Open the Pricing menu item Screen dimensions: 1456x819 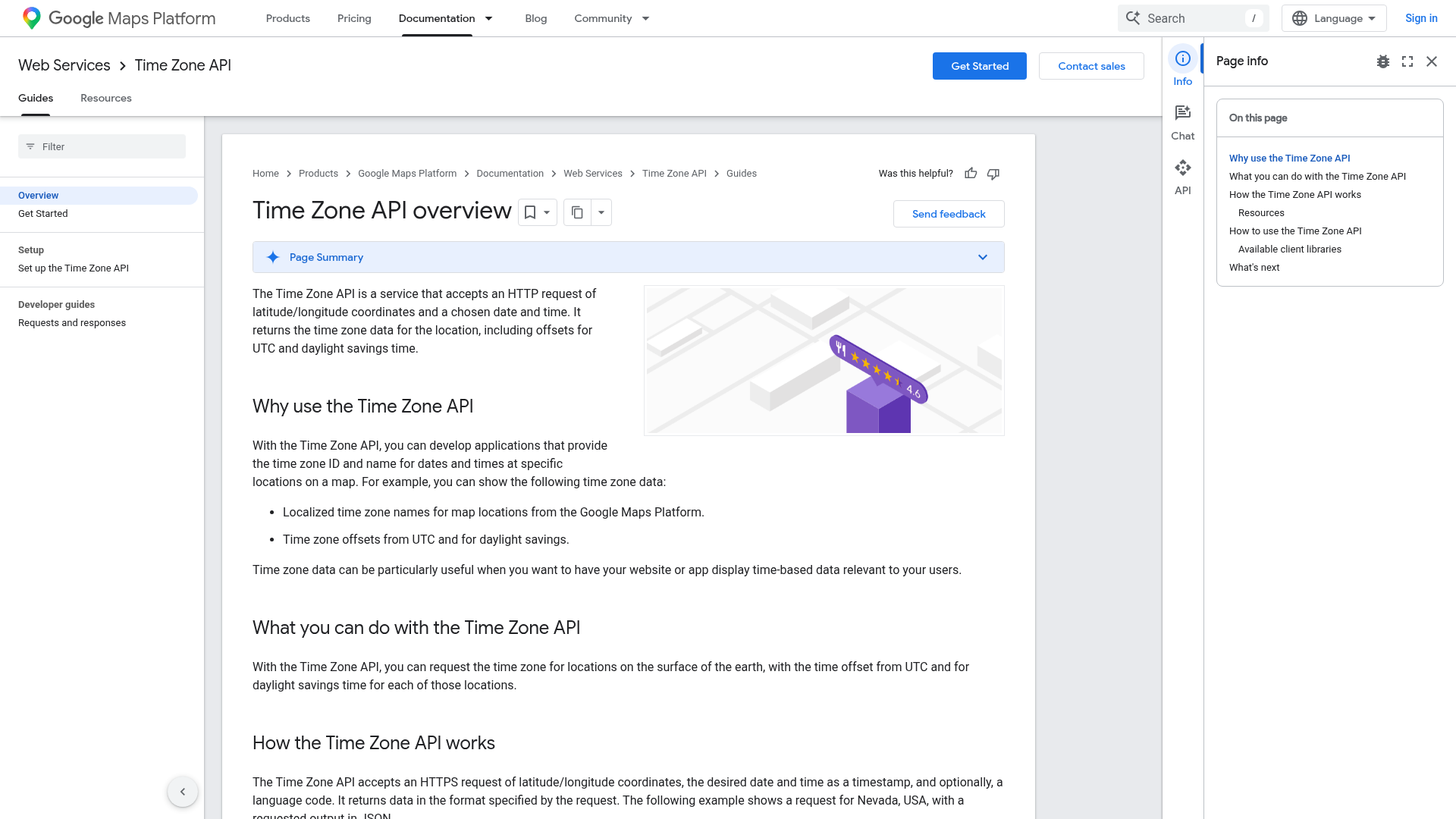[354, 18]
